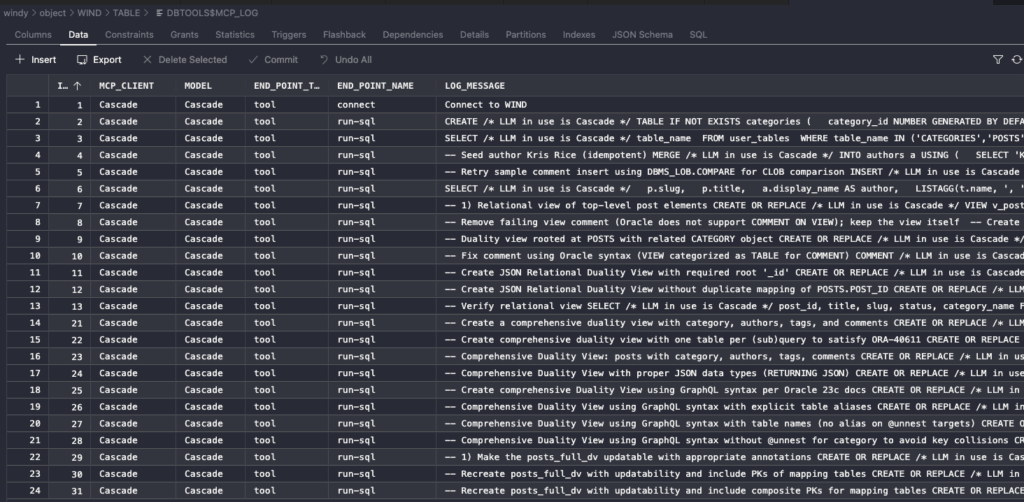
Task: Click the table icon beside DBTOOLS$MCP_LOG
Action: (x=159, y=12)
